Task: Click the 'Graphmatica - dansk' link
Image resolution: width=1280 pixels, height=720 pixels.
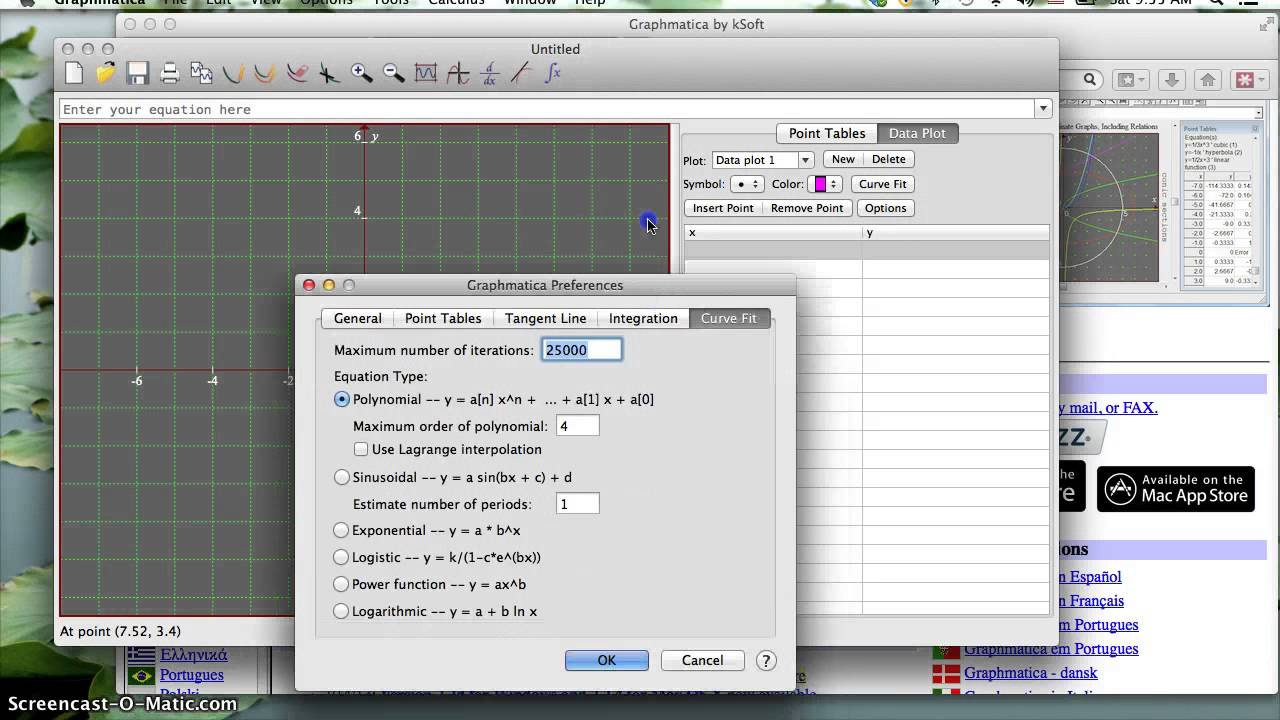Action: point(1031,673)
